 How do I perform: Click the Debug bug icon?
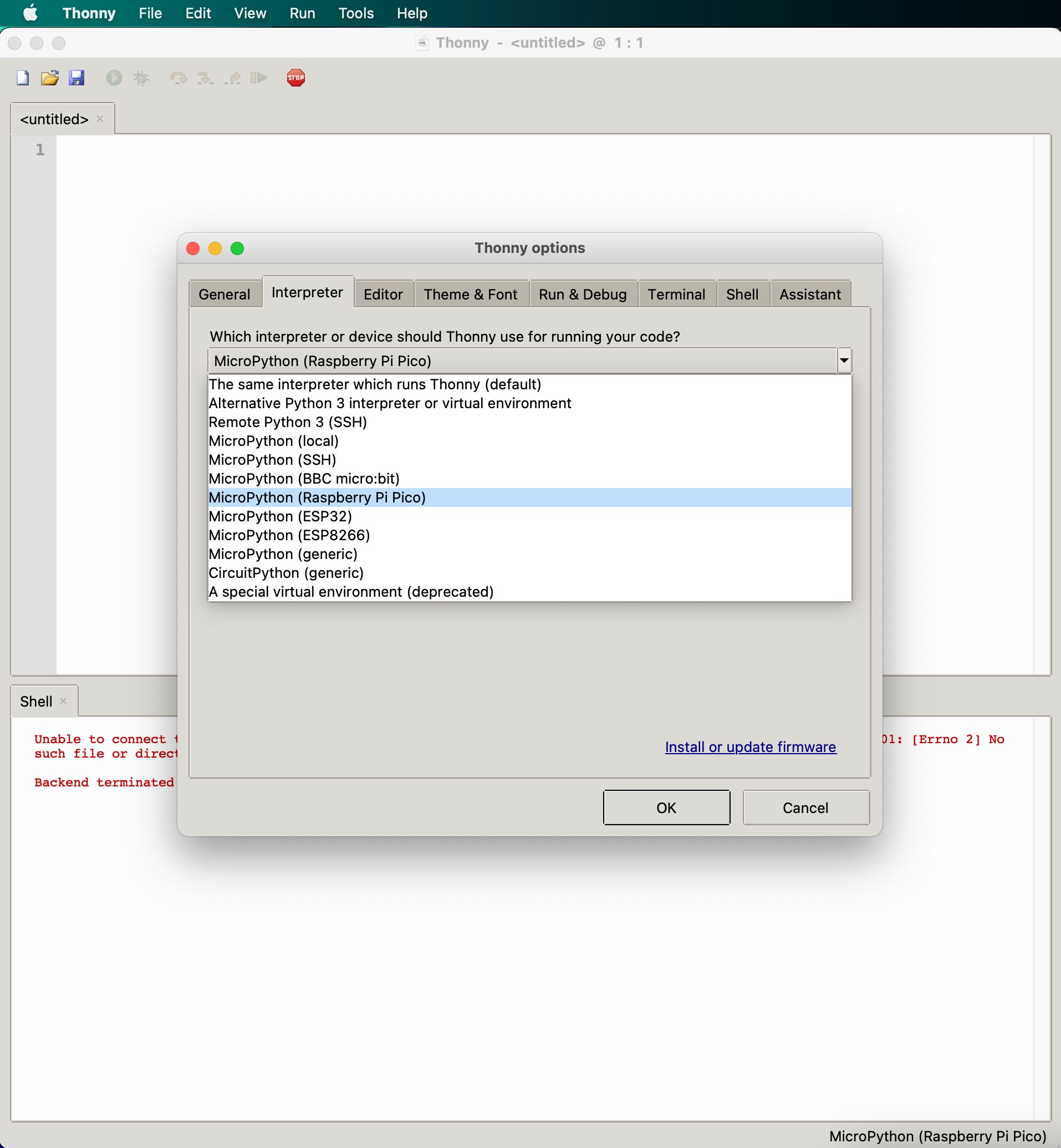pyautogui.click(x=141, y=78)
